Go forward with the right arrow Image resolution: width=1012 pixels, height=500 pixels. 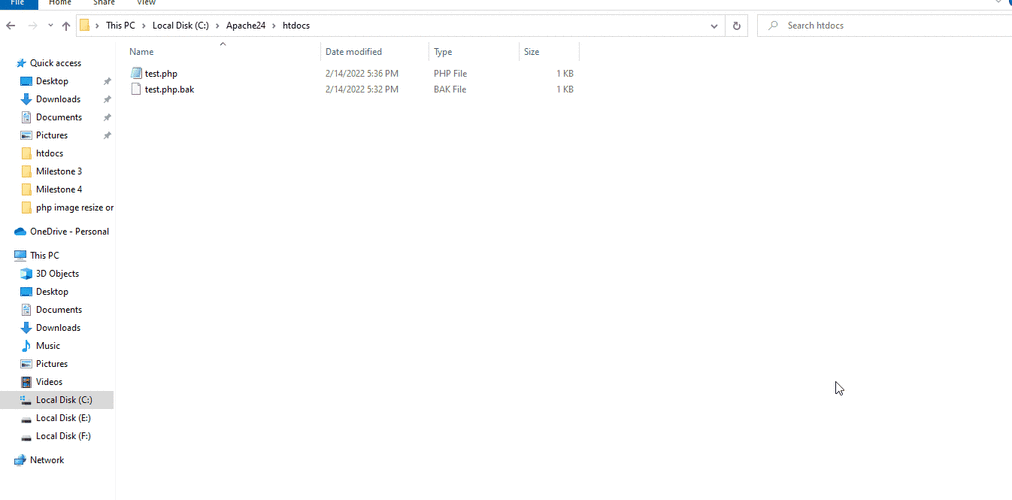(x=32, y=26)
